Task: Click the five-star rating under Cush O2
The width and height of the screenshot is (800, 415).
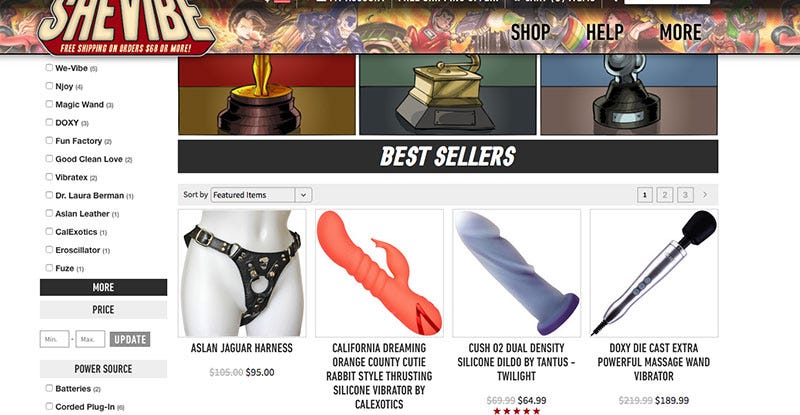Action: 516,411
